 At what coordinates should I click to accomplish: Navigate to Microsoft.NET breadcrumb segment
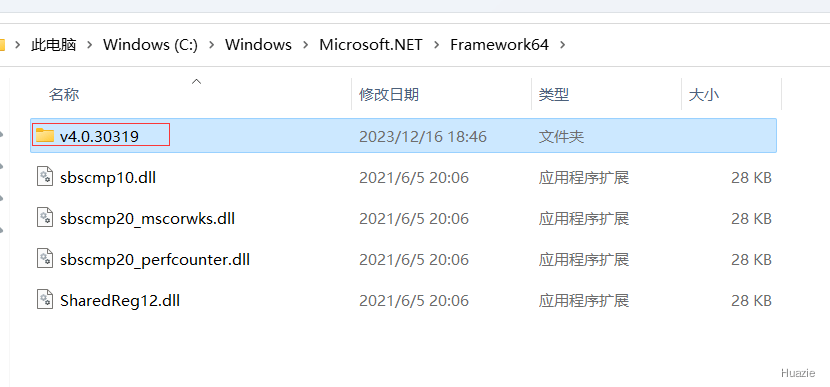coord(371,45)
